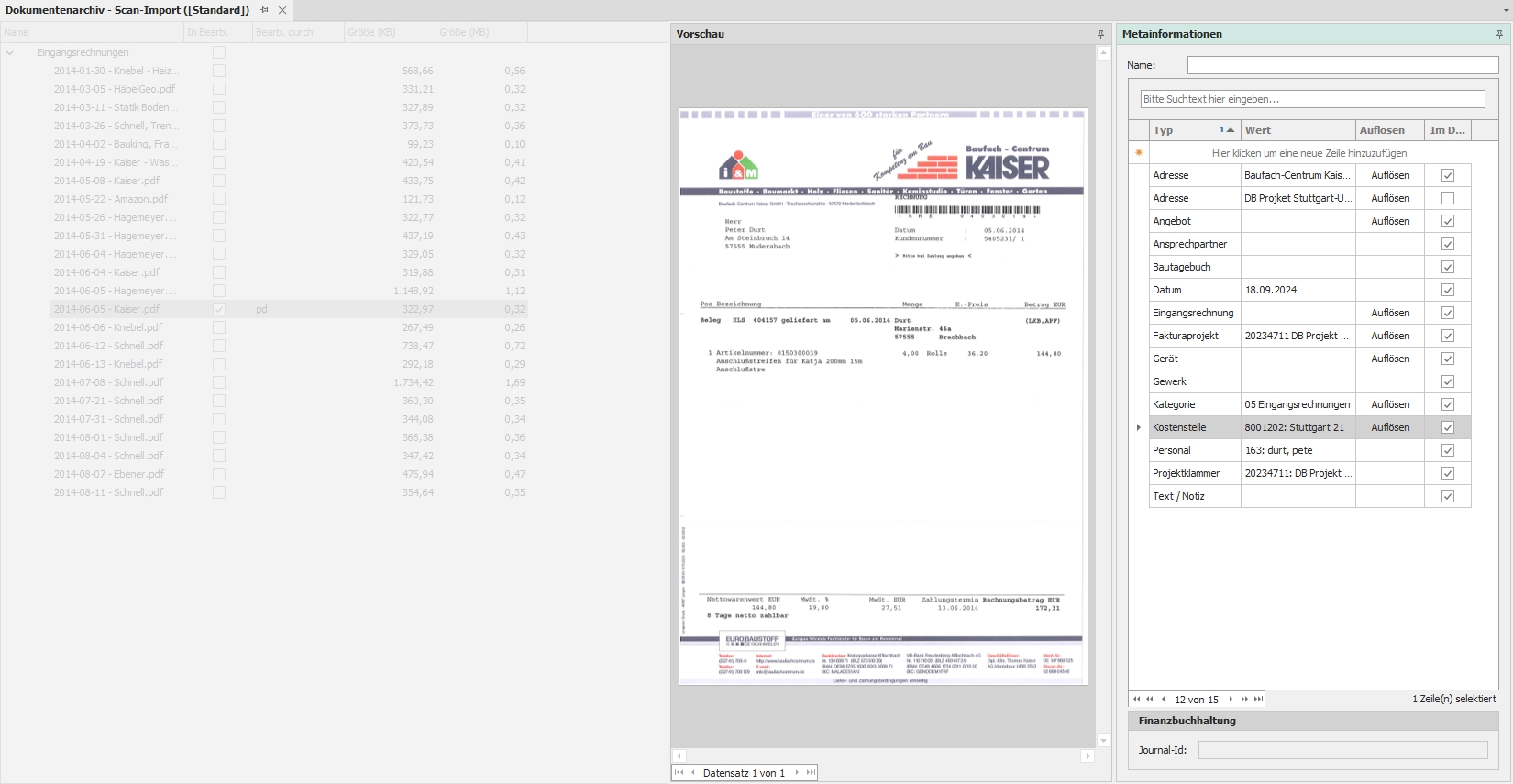Click Auflösen for Kategorie row
The image size is (1513, 784).
1390,404
